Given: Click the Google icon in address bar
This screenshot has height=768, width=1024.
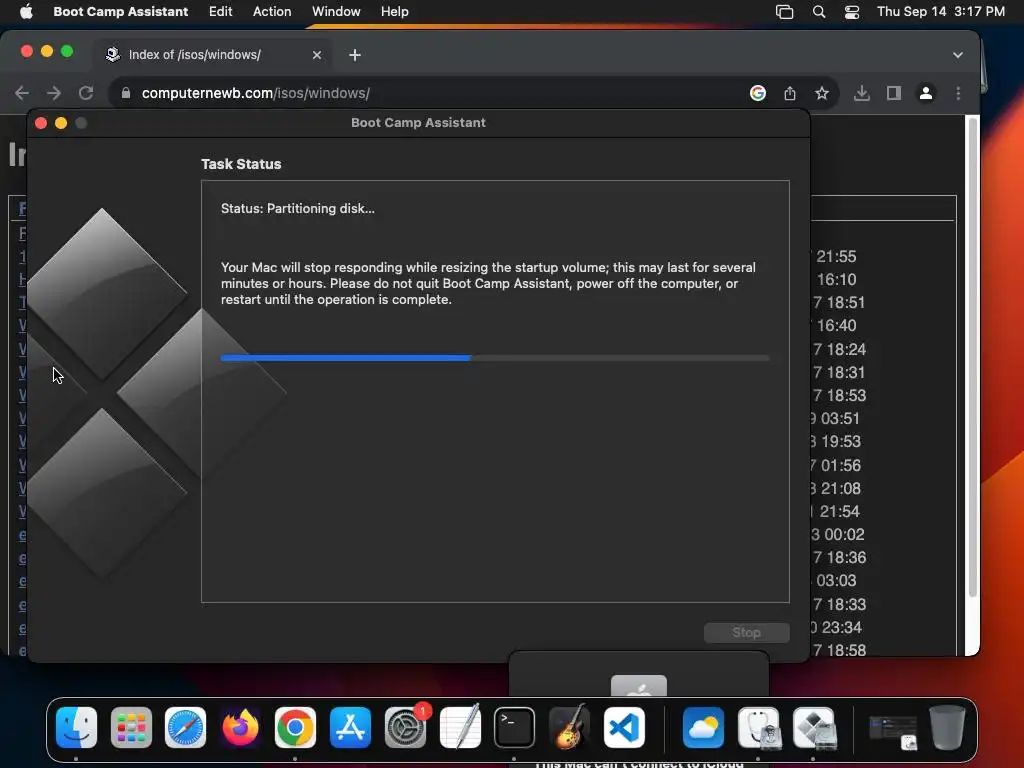Looking at the screenshot, I should pos(758,93).
